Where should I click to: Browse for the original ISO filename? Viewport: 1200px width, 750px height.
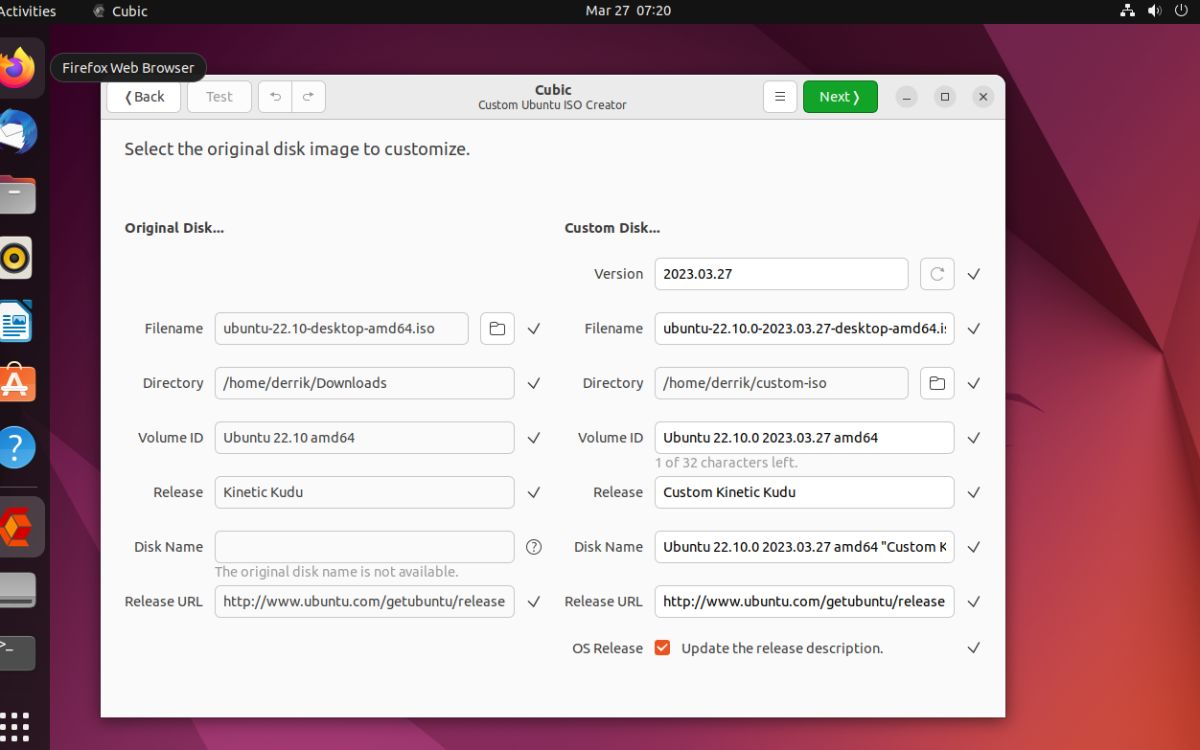point(497,328)
